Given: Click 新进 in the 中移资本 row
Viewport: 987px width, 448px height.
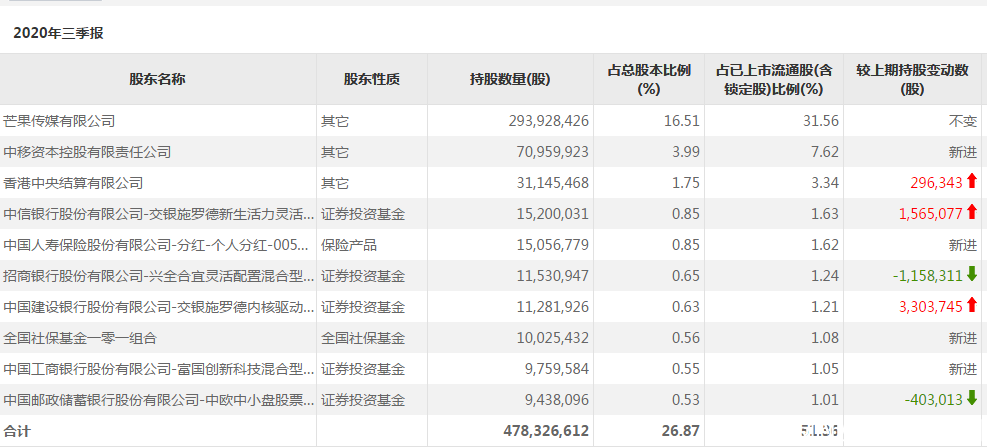Looking at the screenshot, I should 963,152.
